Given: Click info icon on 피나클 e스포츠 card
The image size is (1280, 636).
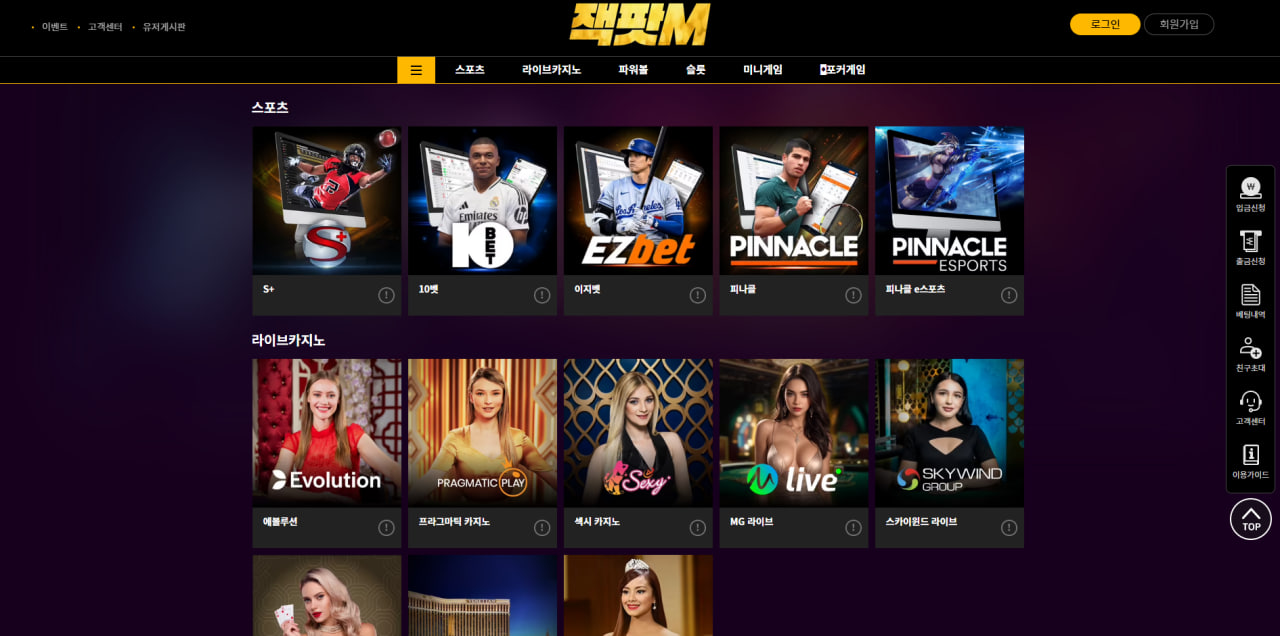Looking at the screenshot, I should 1009,295.
